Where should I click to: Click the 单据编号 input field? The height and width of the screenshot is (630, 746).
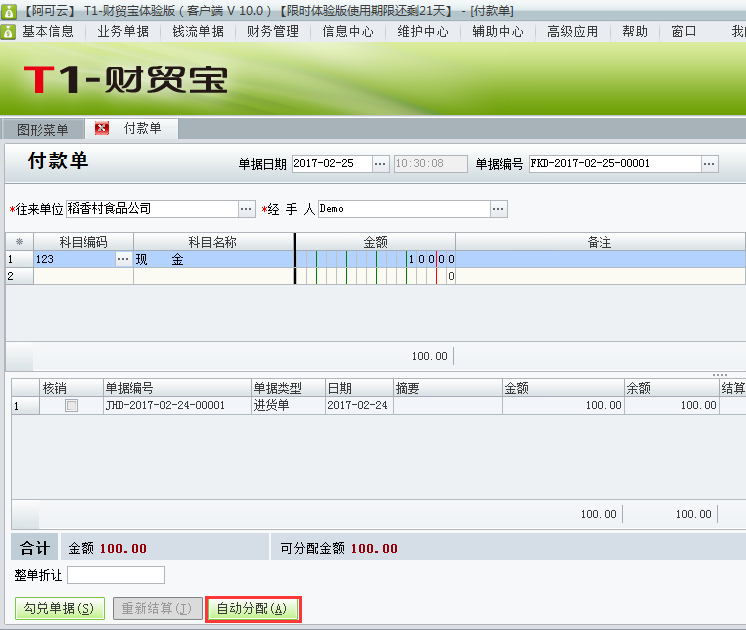(x=615, y=164)
